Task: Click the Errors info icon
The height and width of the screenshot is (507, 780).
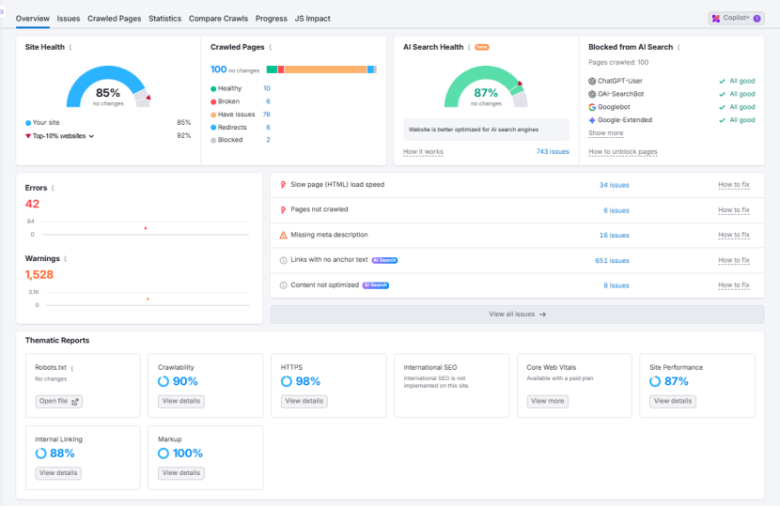Action: pos(53,187)
